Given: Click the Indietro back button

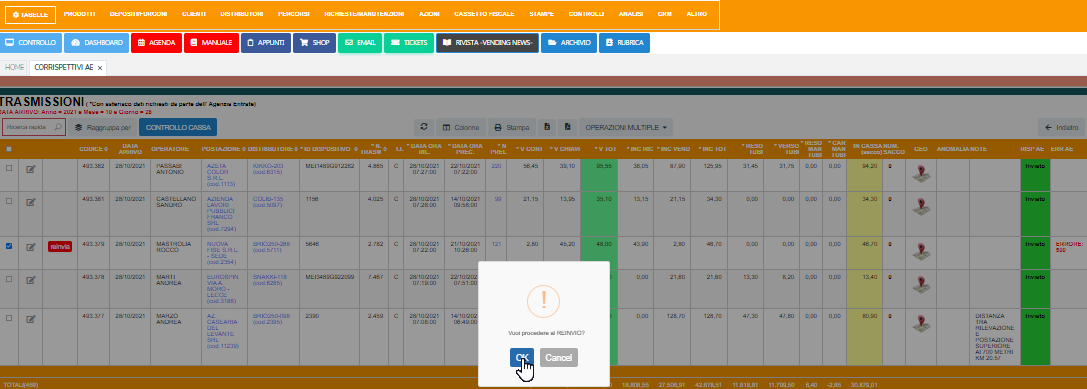Looking at the screenshot, I should [x=1061, y=128].
